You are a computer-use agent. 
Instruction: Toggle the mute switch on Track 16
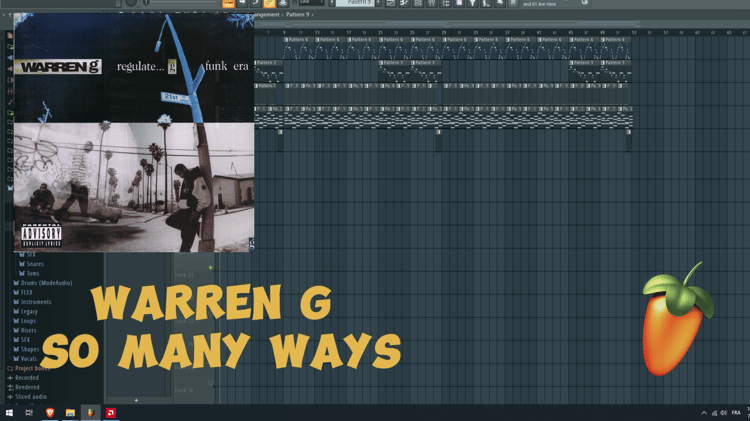[210, 383]
